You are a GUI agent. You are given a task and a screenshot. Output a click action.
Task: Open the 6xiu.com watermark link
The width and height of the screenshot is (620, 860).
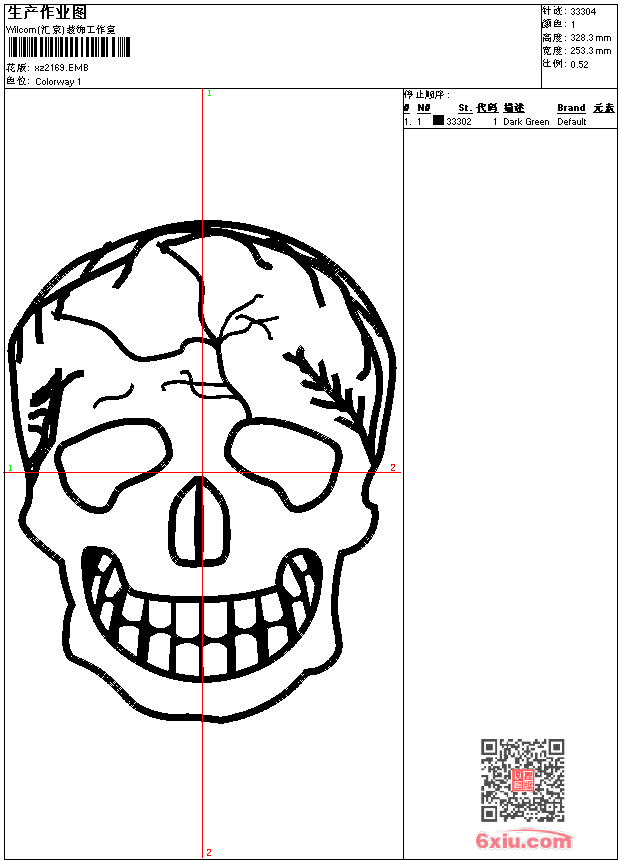tap(523, 842)
